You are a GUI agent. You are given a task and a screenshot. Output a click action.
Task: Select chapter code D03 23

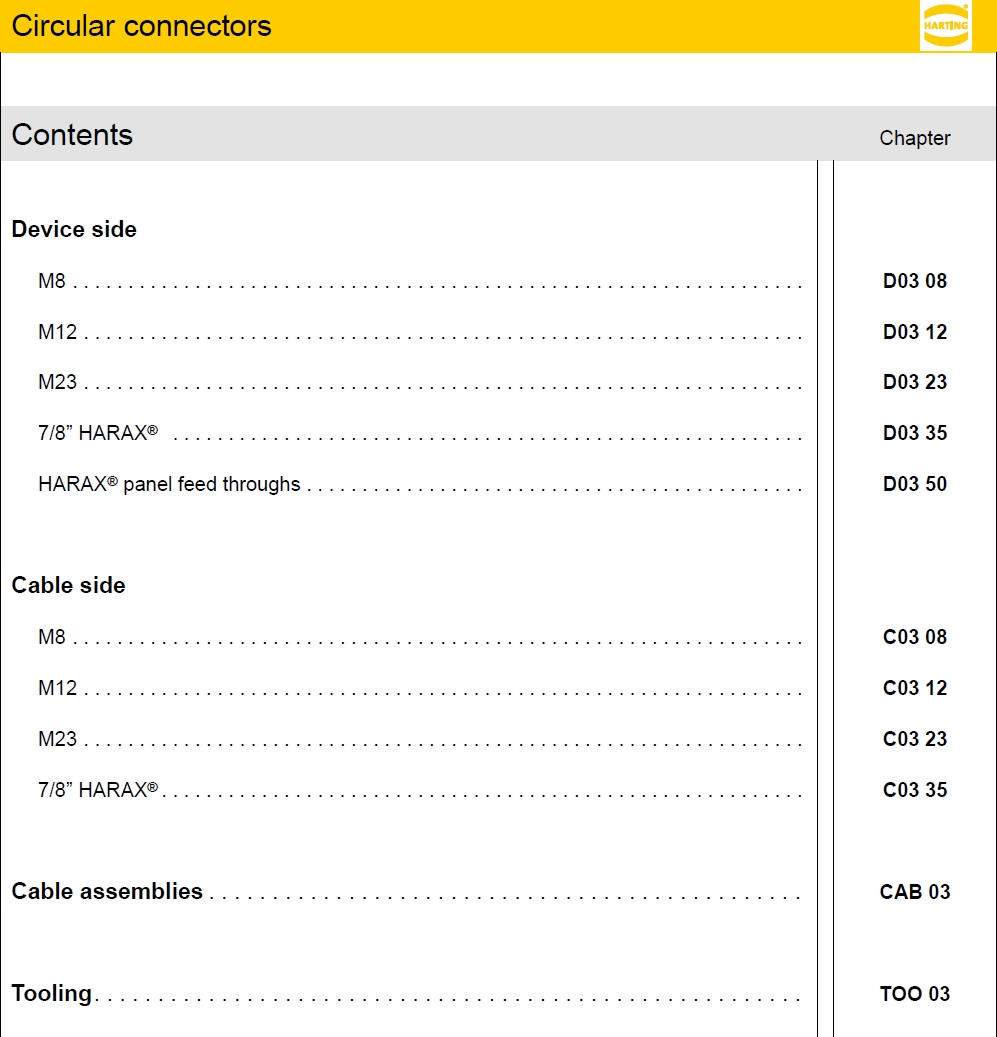coord(915,382)
